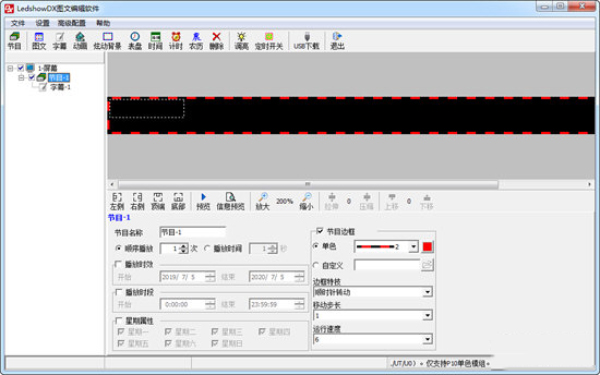The image size is (600, 375).
Task: Open the 定时开关 timed switch tool
Action: click(269, 41)
